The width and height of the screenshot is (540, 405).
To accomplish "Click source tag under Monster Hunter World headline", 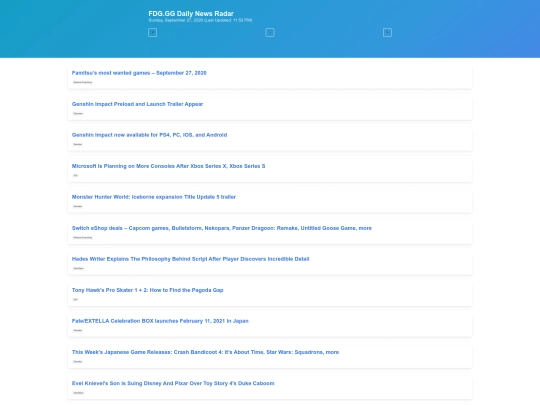I will [x=78, y=206].
